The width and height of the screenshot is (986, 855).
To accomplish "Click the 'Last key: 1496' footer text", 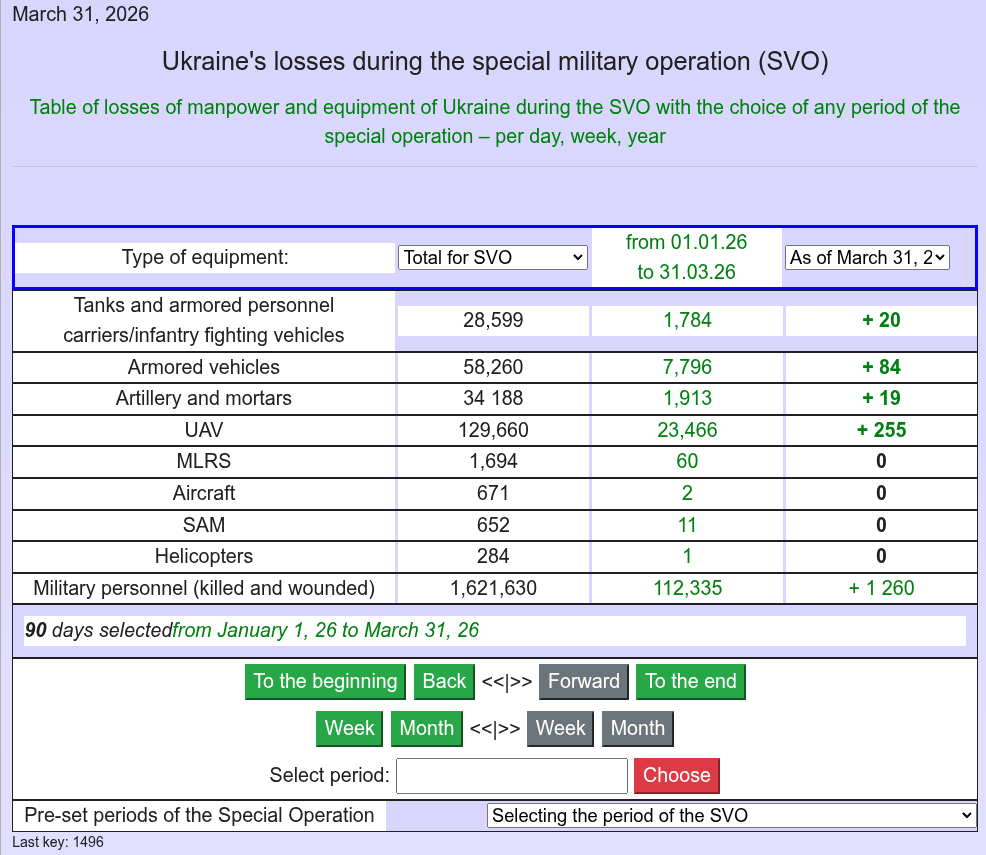I will 58,842.
